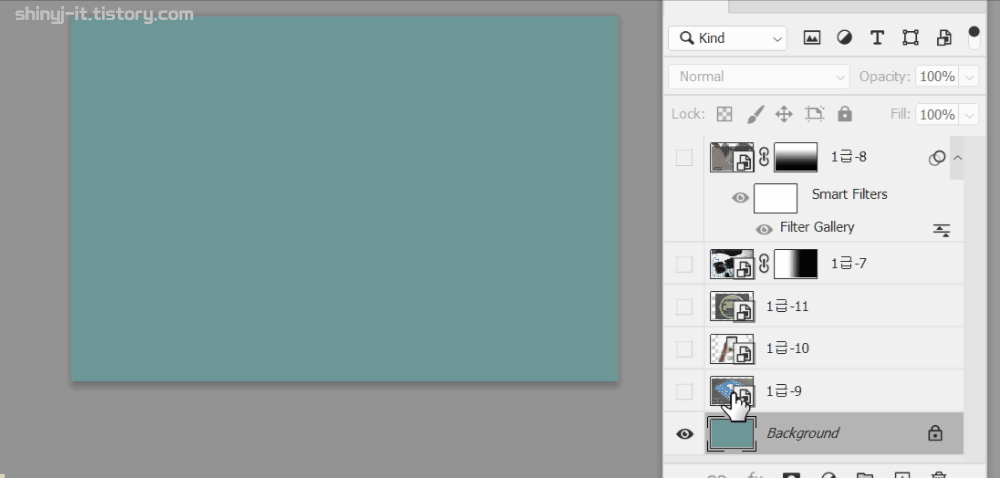Filter for adjustment layers icon
The height and width of the screenshot is (478, 1000).
point(844,38)
